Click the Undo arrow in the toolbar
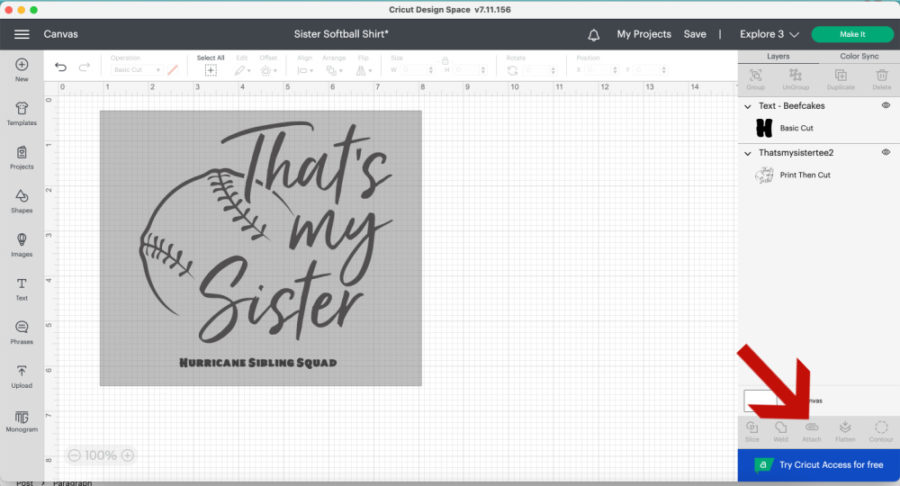The image size is (900, 486). [61, 68]
